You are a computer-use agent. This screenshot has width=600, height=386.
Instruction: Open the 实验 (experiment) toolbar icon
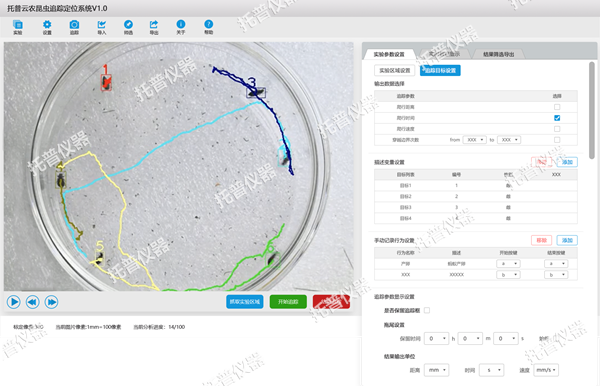[x=18, y=27]
